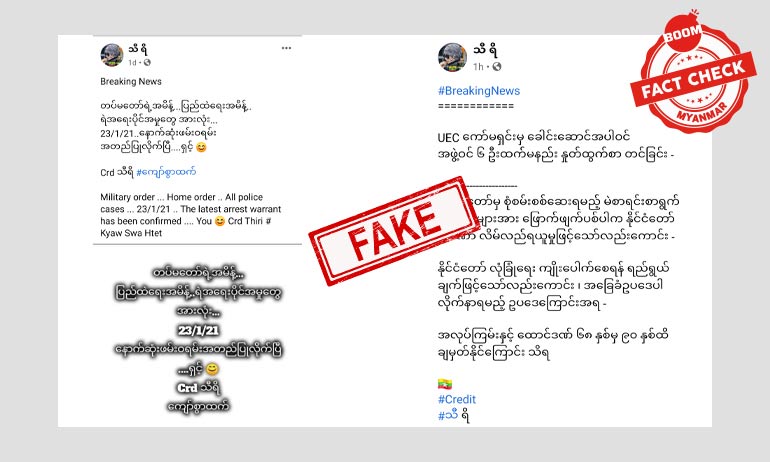The width and height of the screenshot is (770, 462).
Task: Click the English translation text block
Action: tap(191, 215)
